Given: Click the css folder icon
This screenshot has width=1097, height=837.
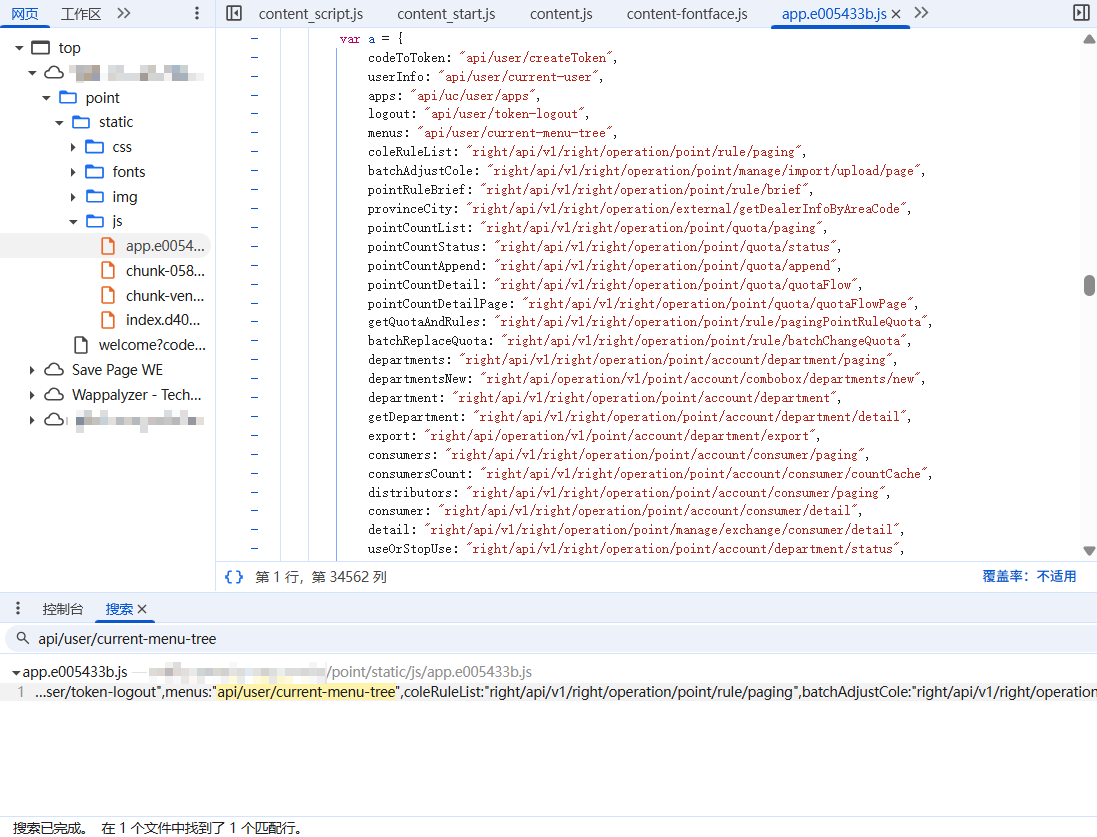Looking at the screenshot, I should 94,147.
